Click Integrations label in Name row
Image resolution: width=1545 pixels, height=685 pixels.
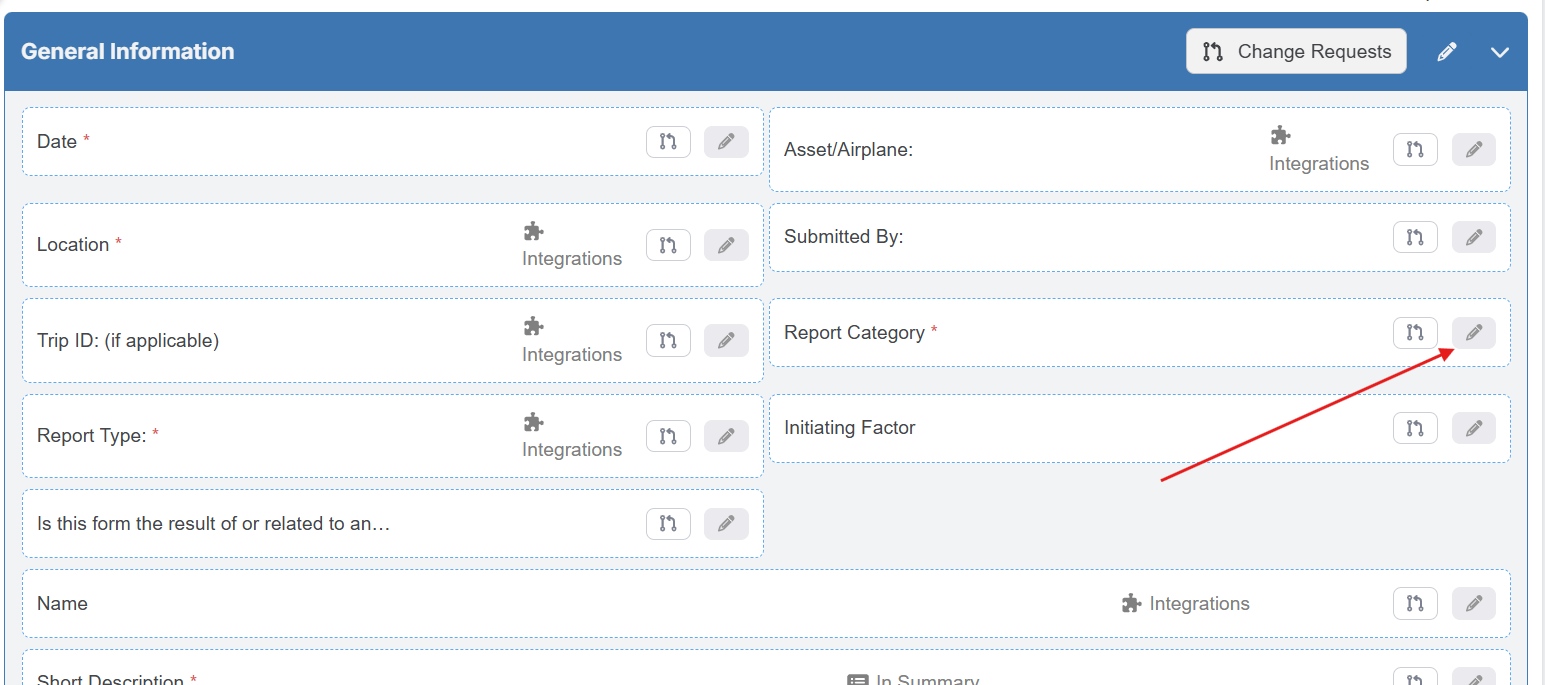[x=1199, y=604]
